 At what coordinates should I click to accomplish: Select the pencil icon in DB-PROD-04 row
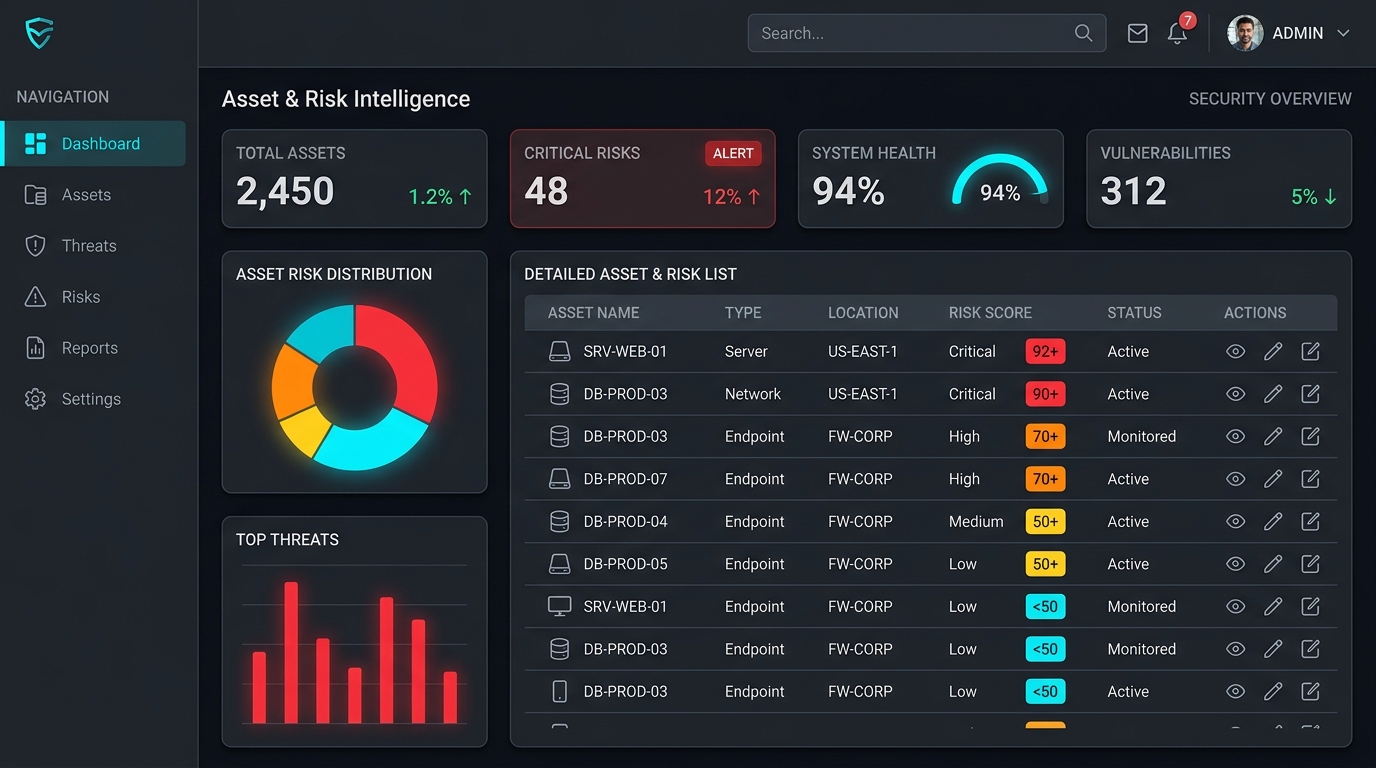coord(1273,522)
